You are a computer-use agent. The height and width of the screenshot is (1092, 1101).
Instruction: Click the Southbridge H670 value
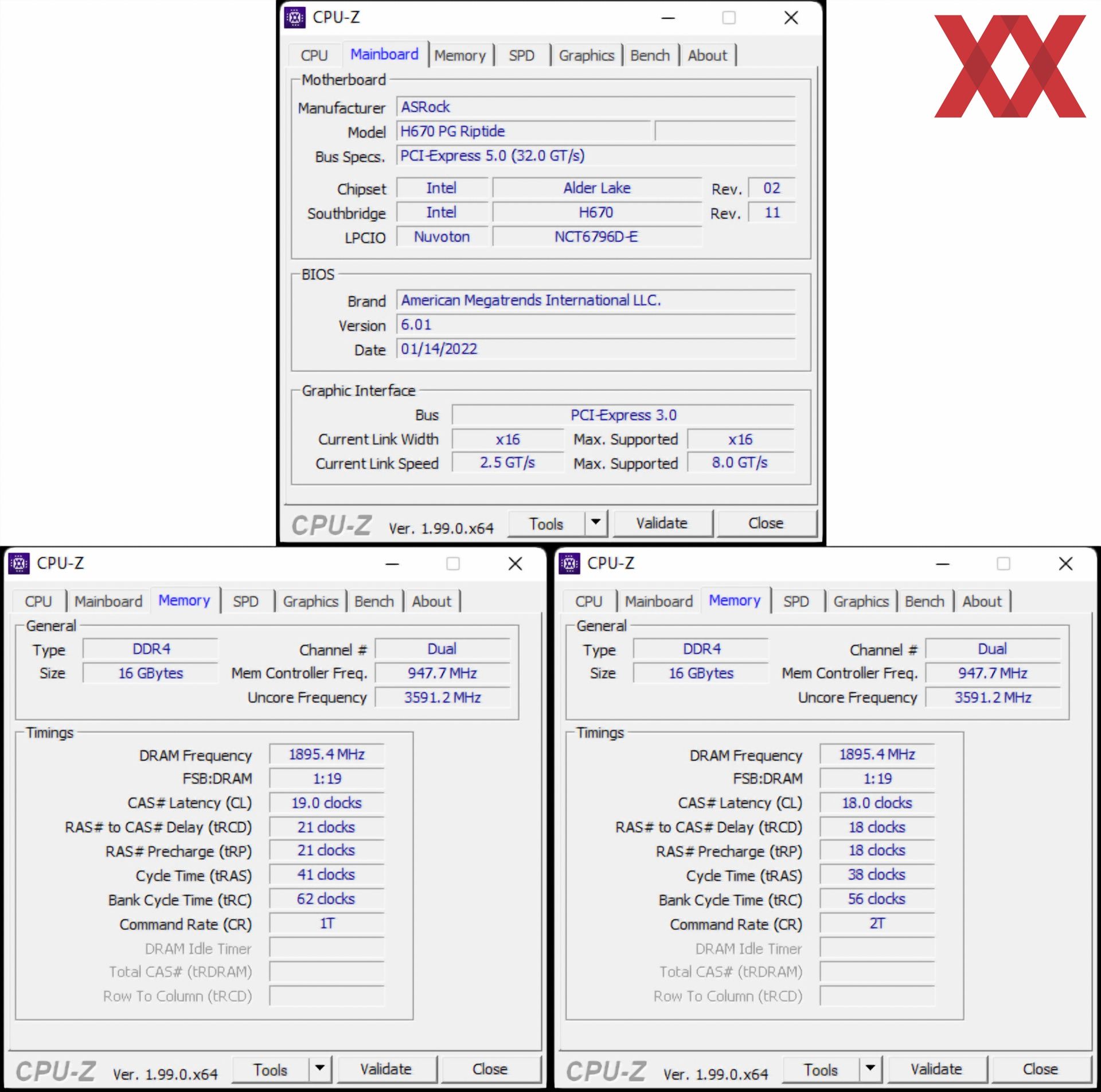click(597, 213)
